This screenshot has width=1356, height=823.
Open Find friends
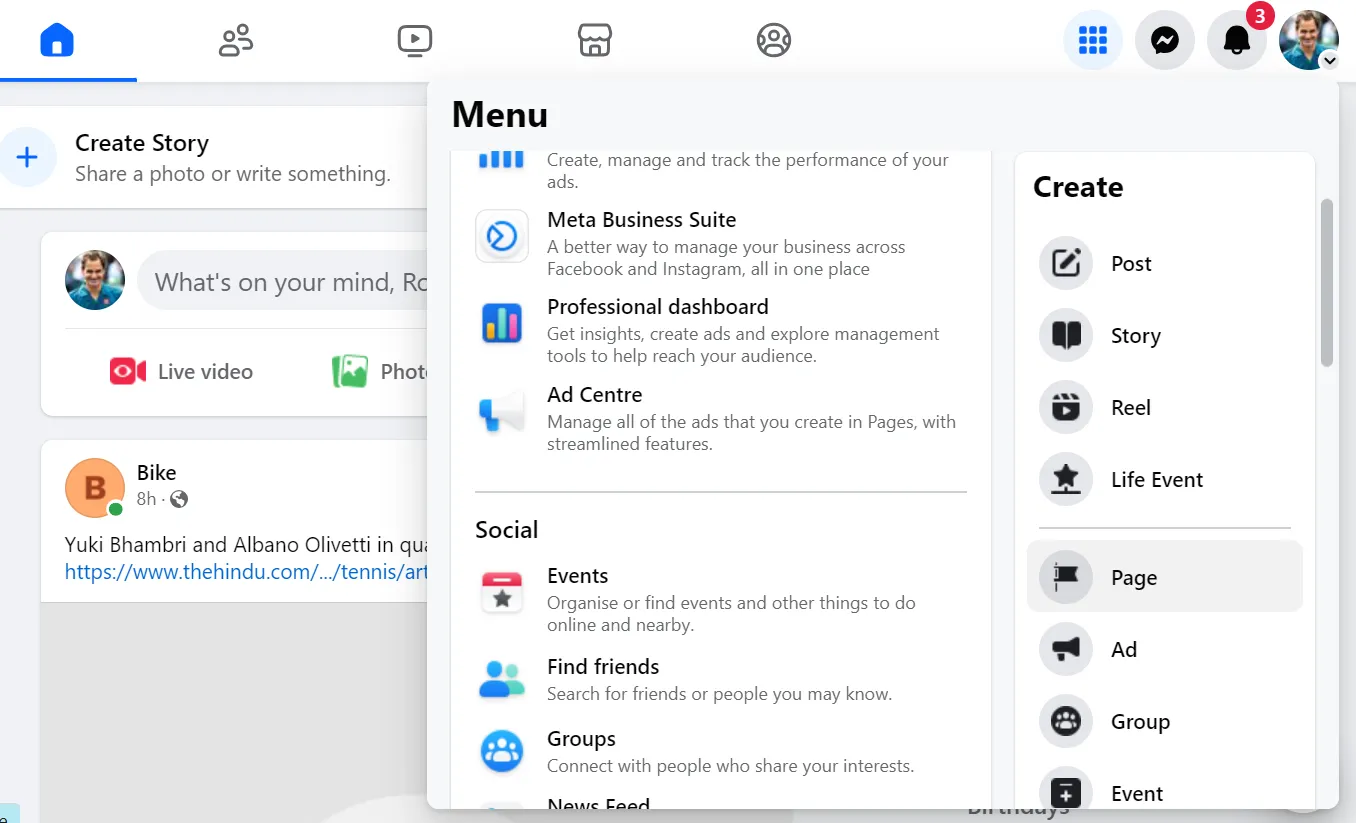click(602, 666)
